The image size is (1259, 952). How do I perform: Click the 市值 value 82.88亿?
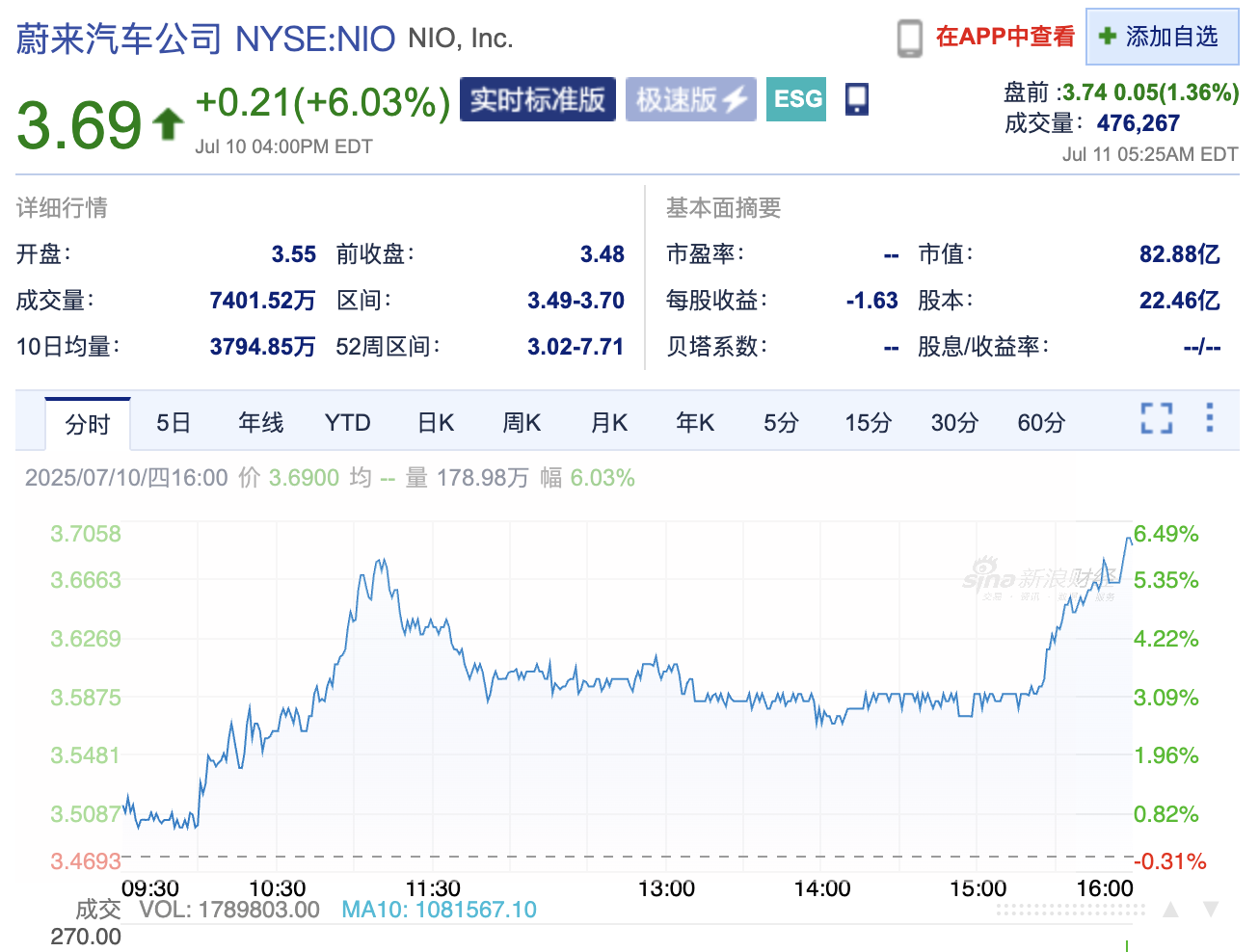[x=1180, y=254]
